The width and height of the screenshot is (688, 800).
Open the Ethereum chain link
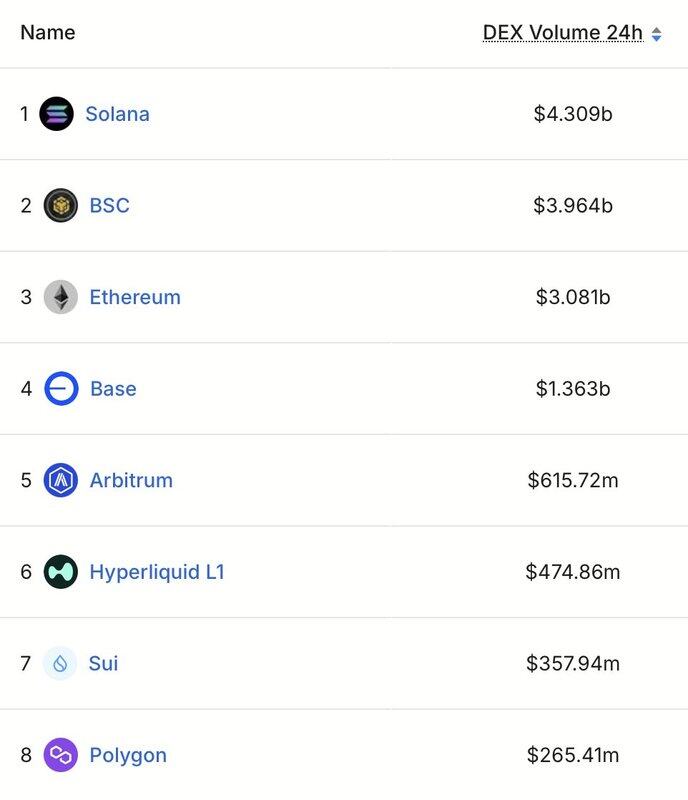click(x=135, y=297)
